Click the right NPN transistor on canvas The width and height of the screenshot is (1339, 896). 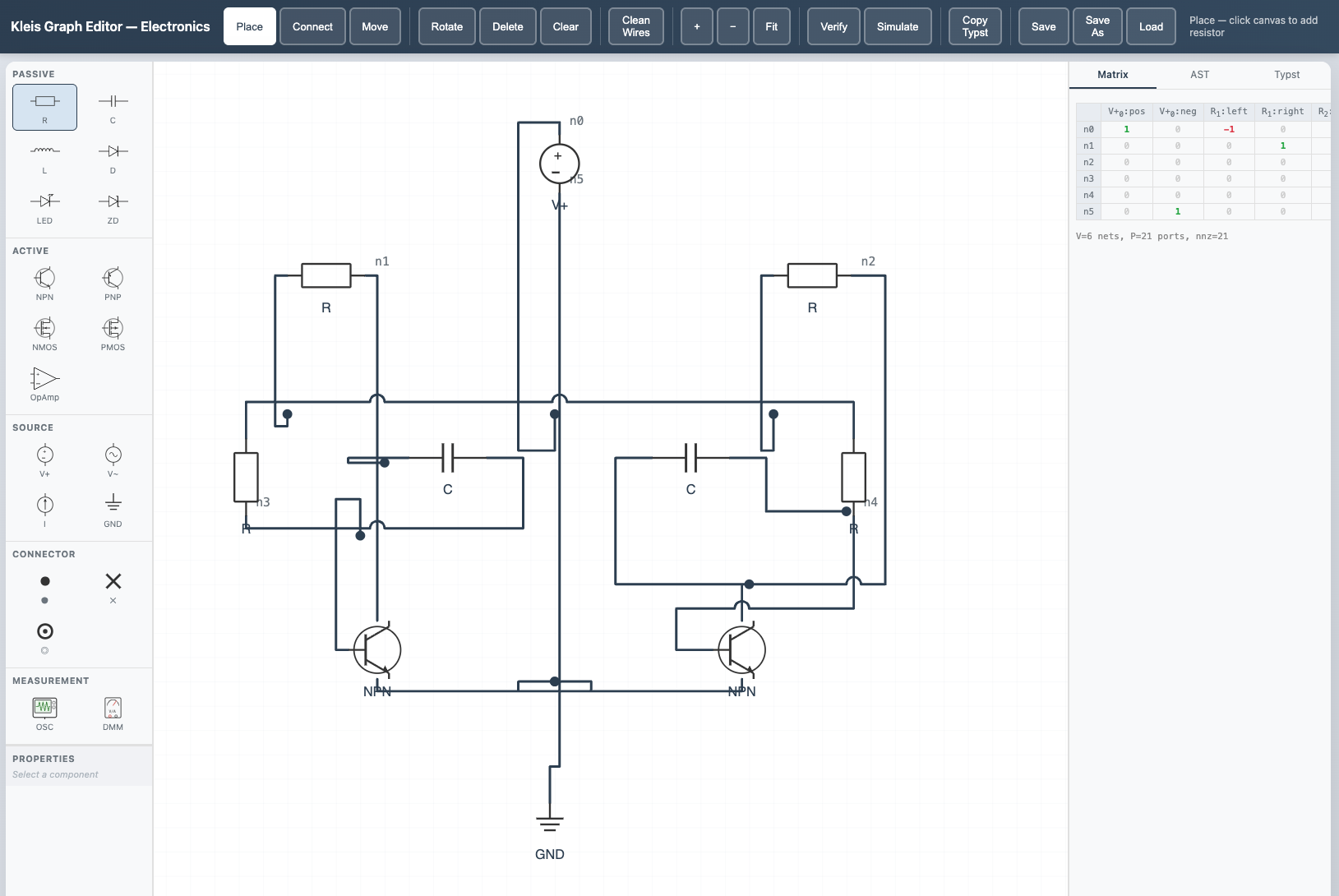point(742,649)
